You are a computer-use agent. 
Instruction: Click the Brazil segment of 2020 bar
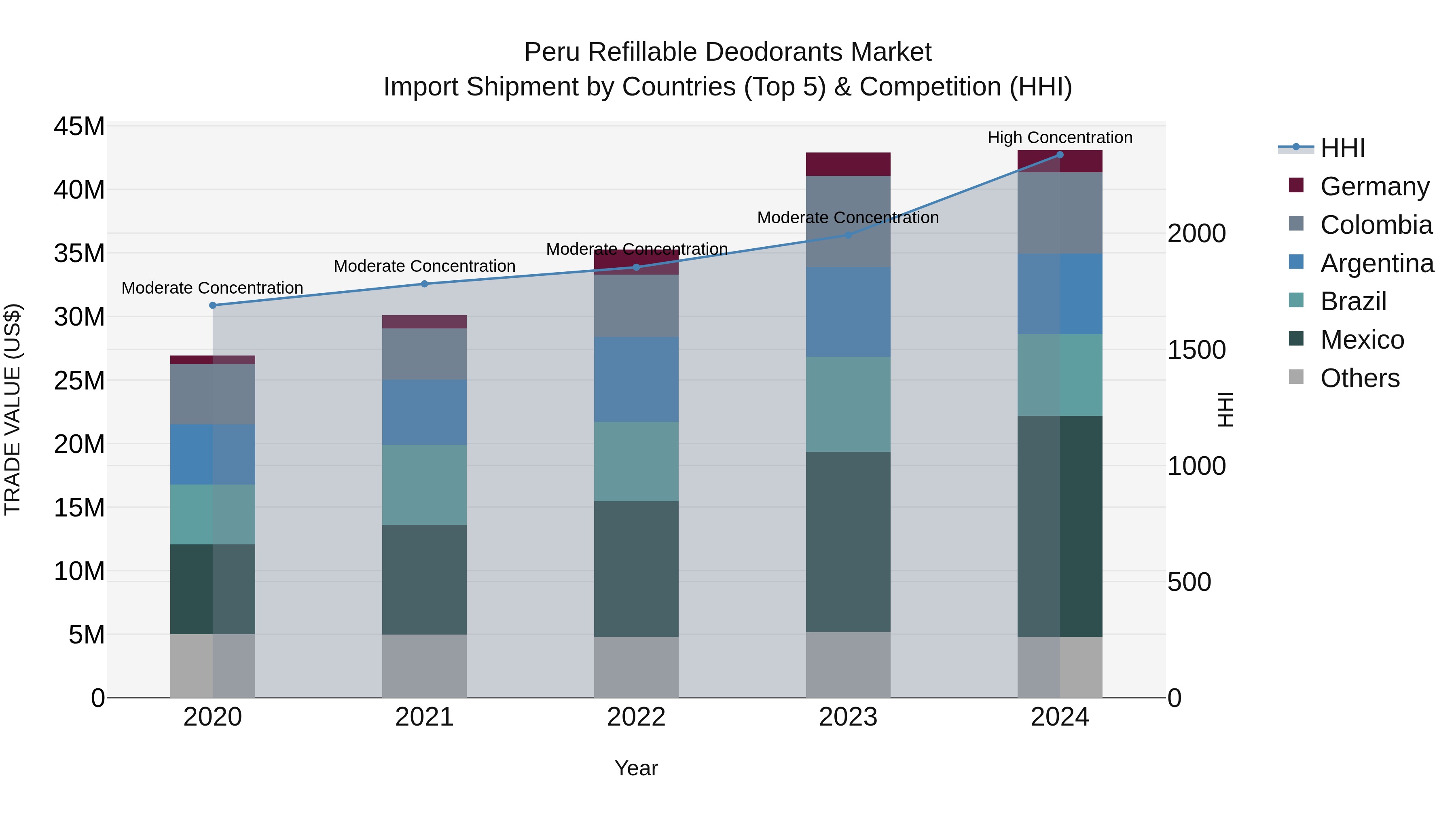point(212,514)
